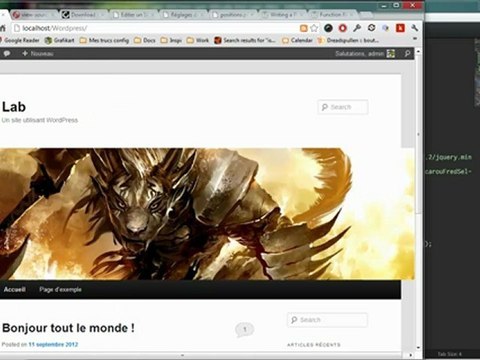
Task: Click the page scrollbar down arrow
Action: [x=418, y=348]
